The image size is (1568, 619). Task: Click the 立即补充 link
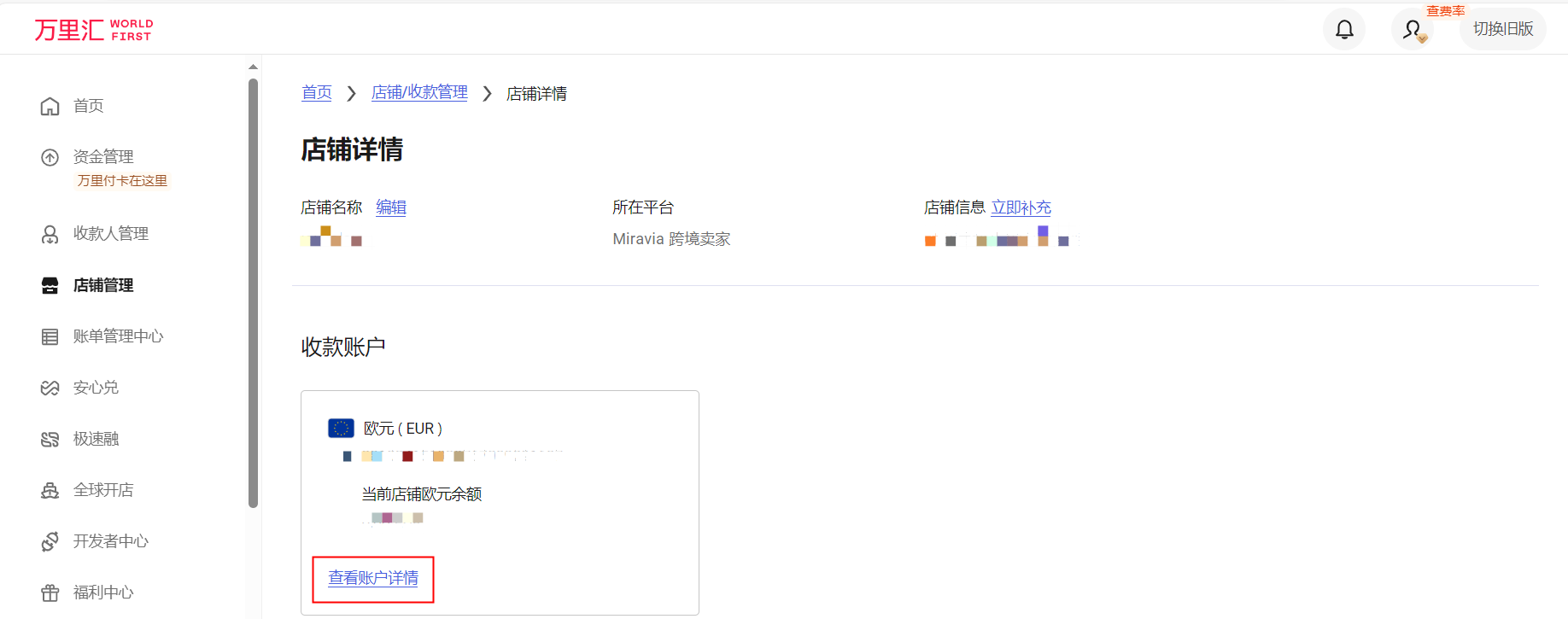(x=1021, y=207)
